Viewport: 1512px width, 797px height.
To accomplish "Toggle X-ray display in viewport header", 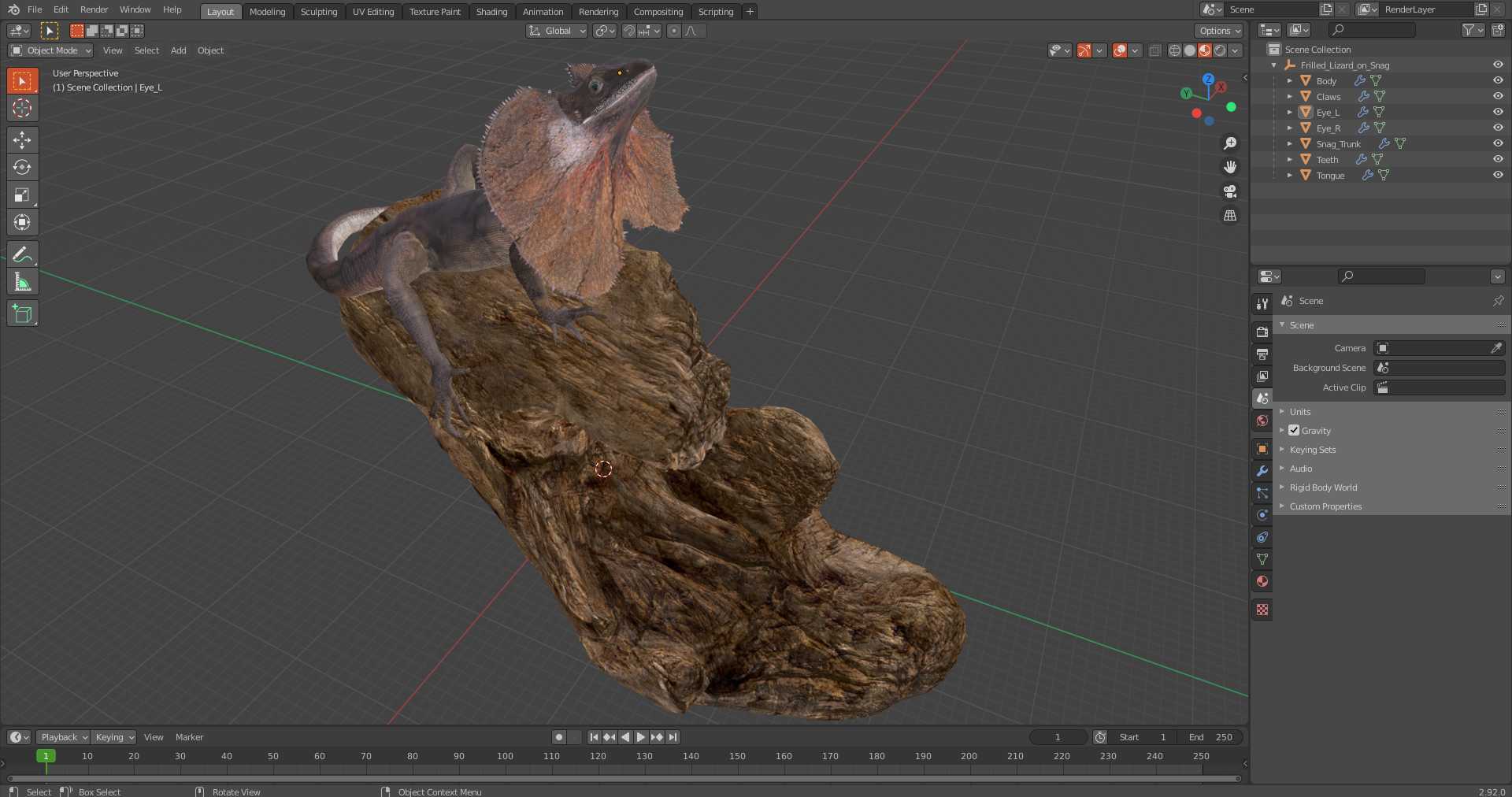I will (x=1154, y=50).
